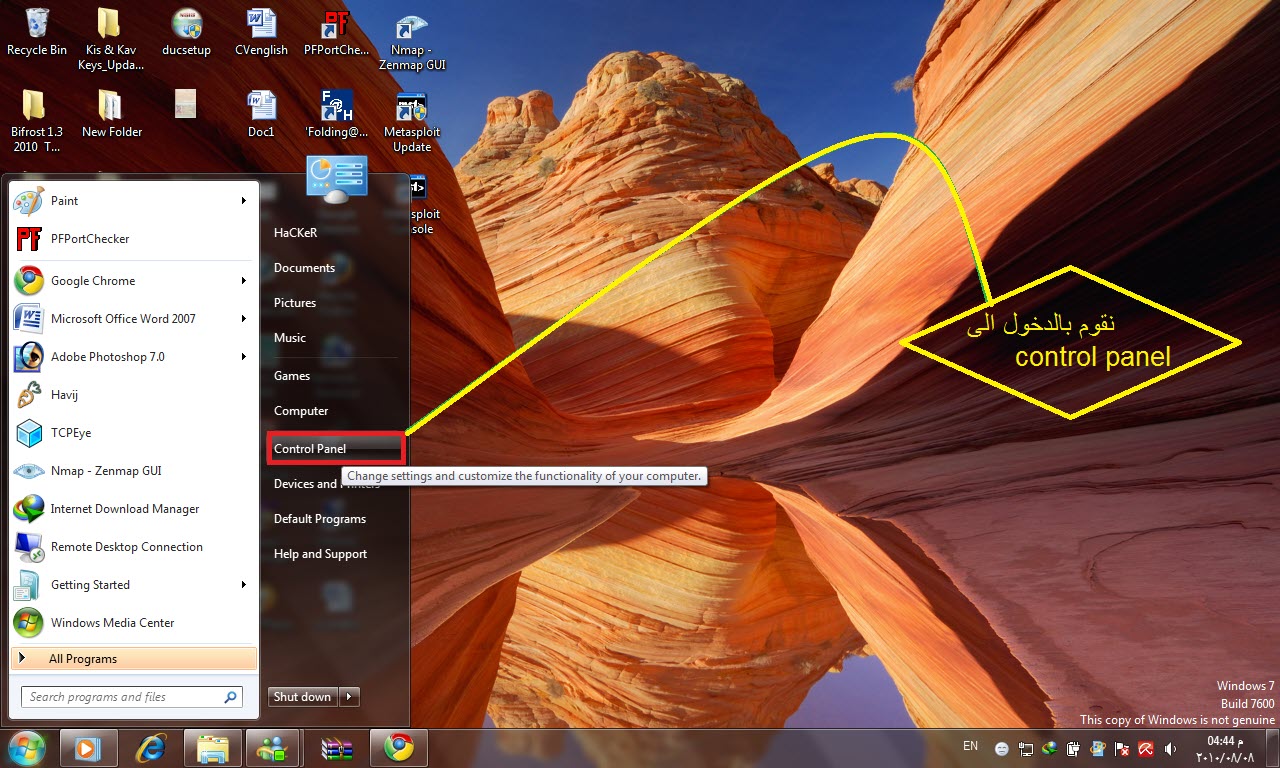This screenshot has height=768, width=1280.
Task: Expand Paint recent files arrow
Action: (243, 201)
